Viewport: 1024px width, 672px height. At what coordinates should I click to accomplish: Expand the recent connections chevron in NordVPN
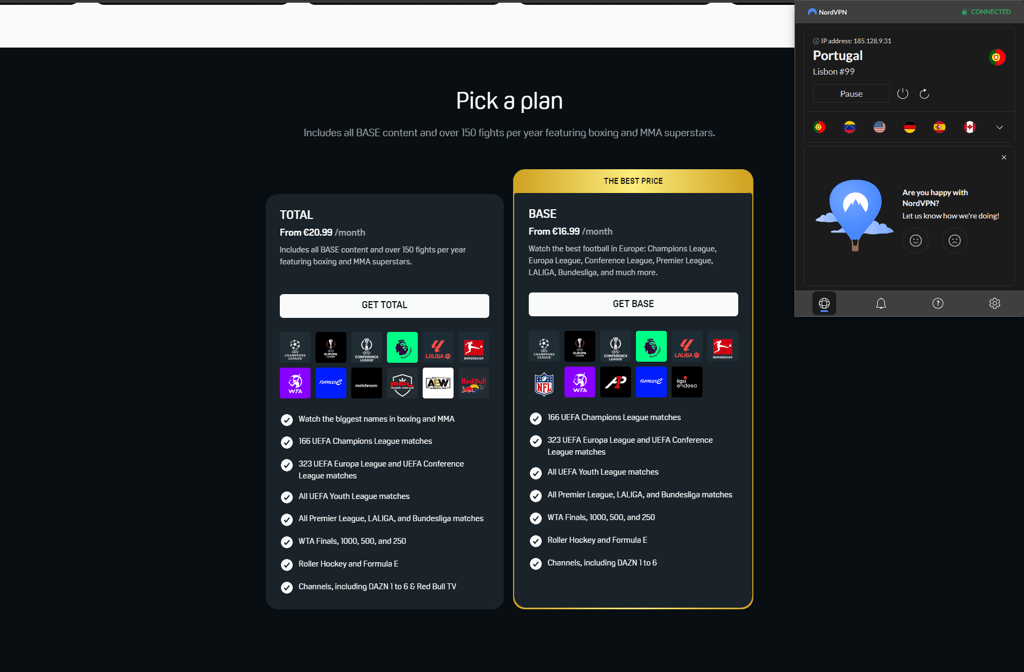[999, 127]
